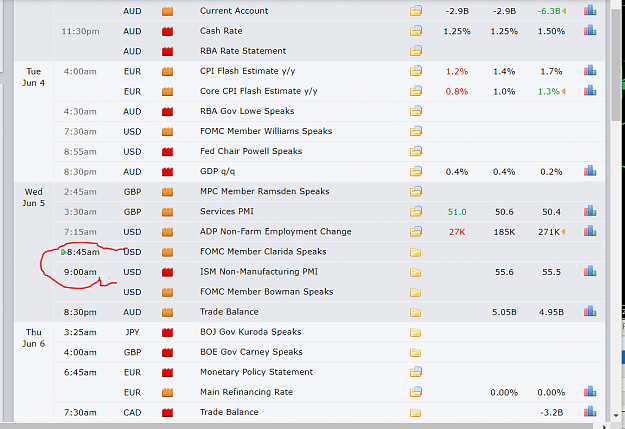This screenshot has height=429, width=625.
Task: Open detail folder for ADP Non-Farm Employment Change
Action: coord(416,232)
